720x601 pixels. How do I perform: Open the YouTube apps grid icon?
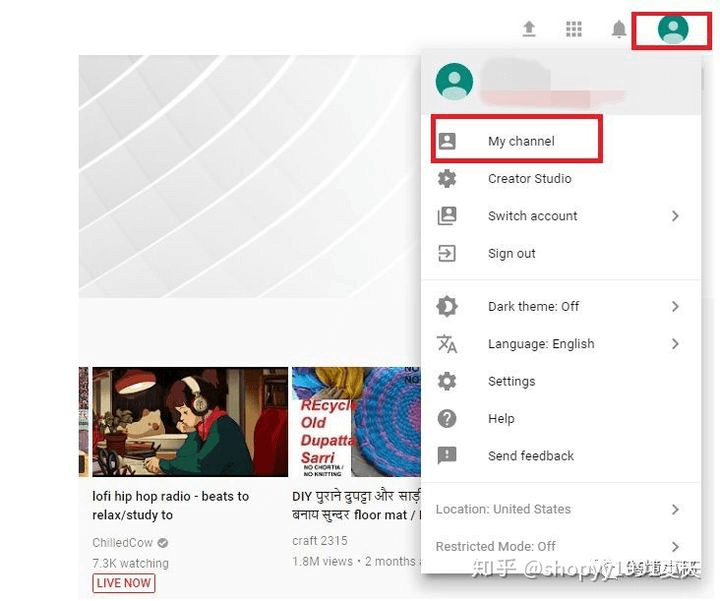(574, 29)
